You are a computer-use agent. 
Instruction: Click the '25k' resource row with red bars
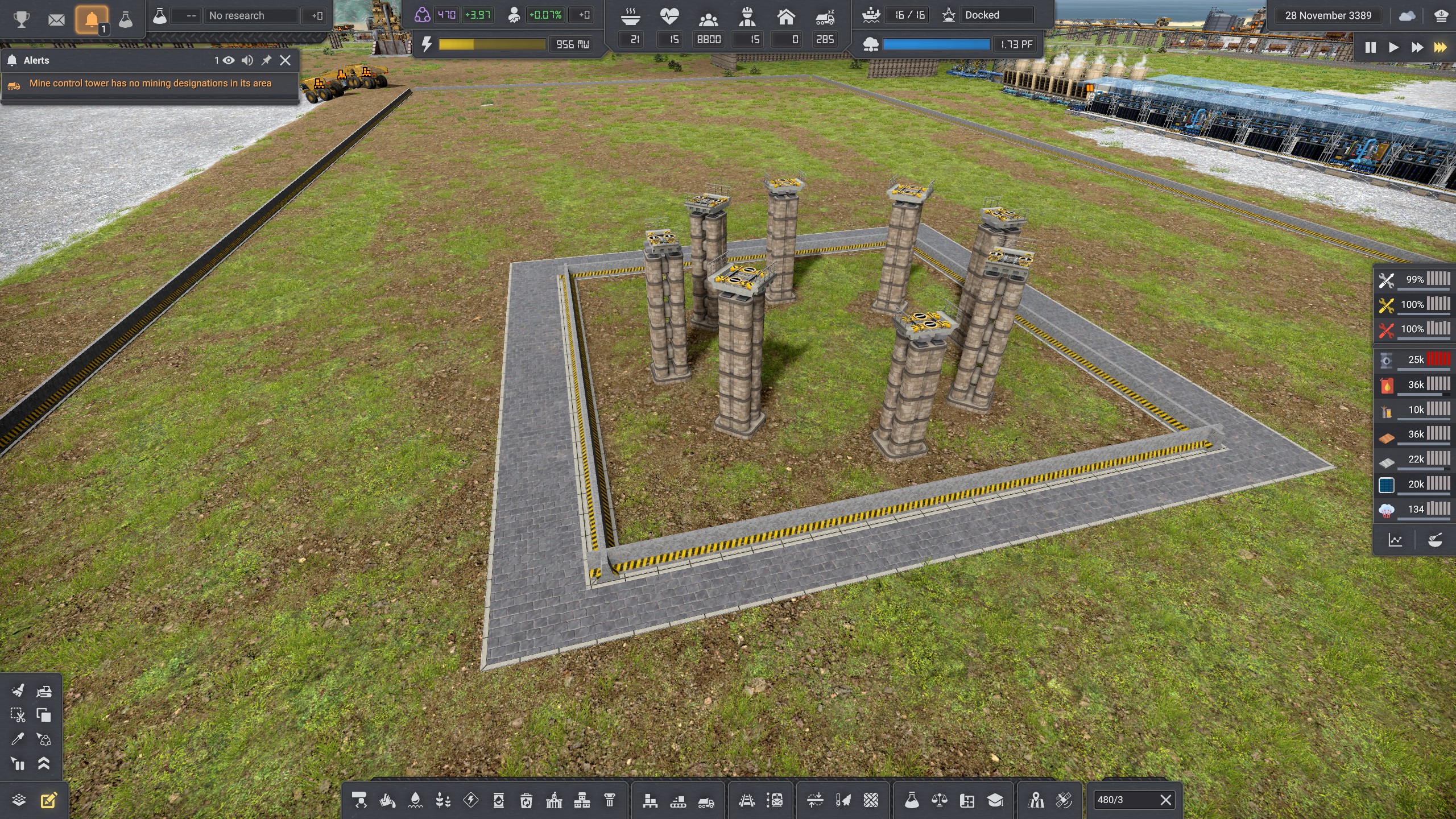coord(1414,360)
